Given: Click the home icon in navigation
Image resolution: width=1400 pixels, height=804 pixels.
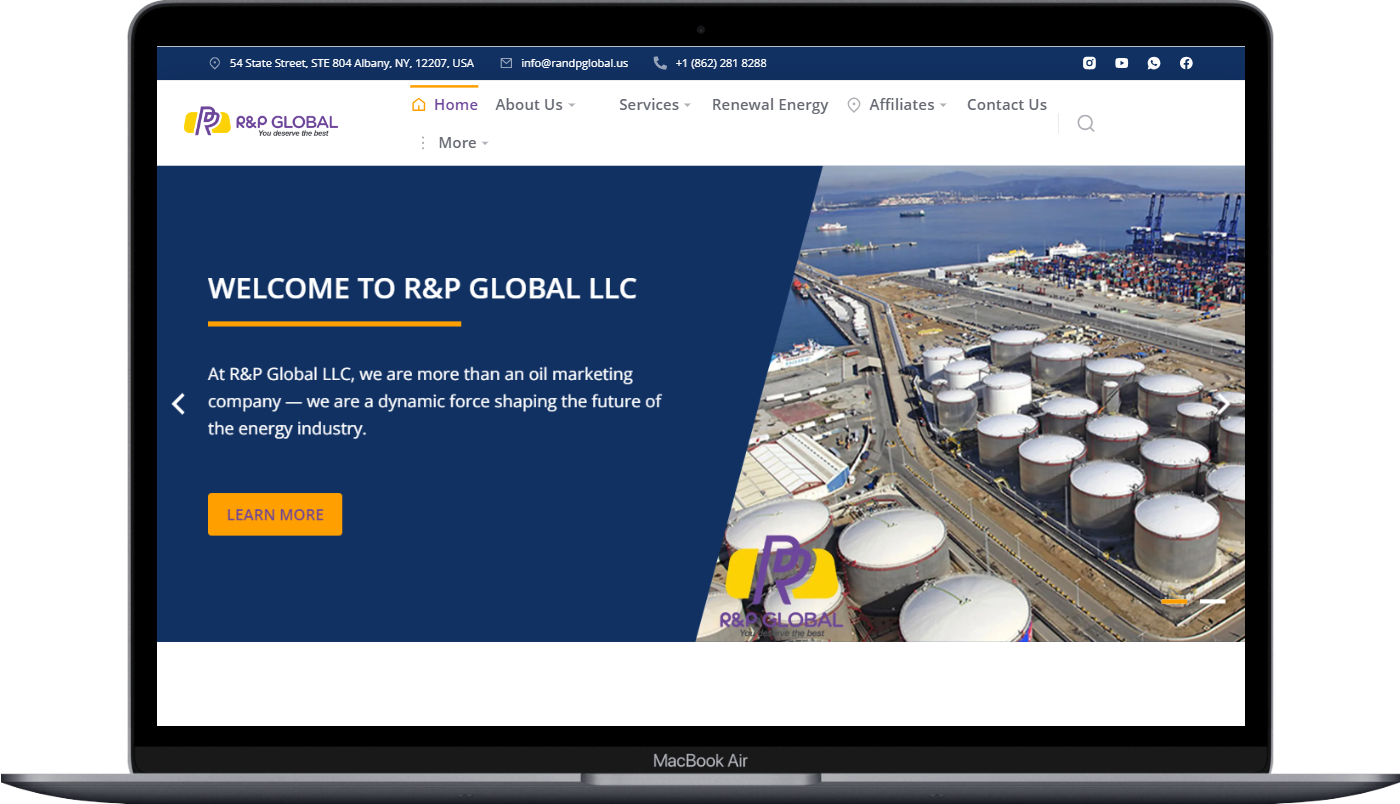Looking at the screenshot, I should (419, 105).
